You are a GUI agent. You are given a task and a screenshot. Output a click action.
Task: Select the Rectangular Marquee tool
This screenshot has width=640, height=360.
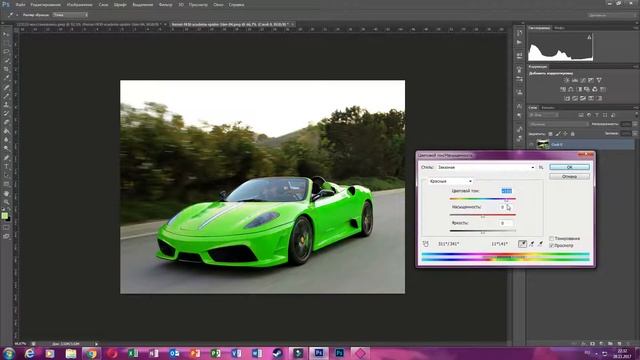pos(6,43)
